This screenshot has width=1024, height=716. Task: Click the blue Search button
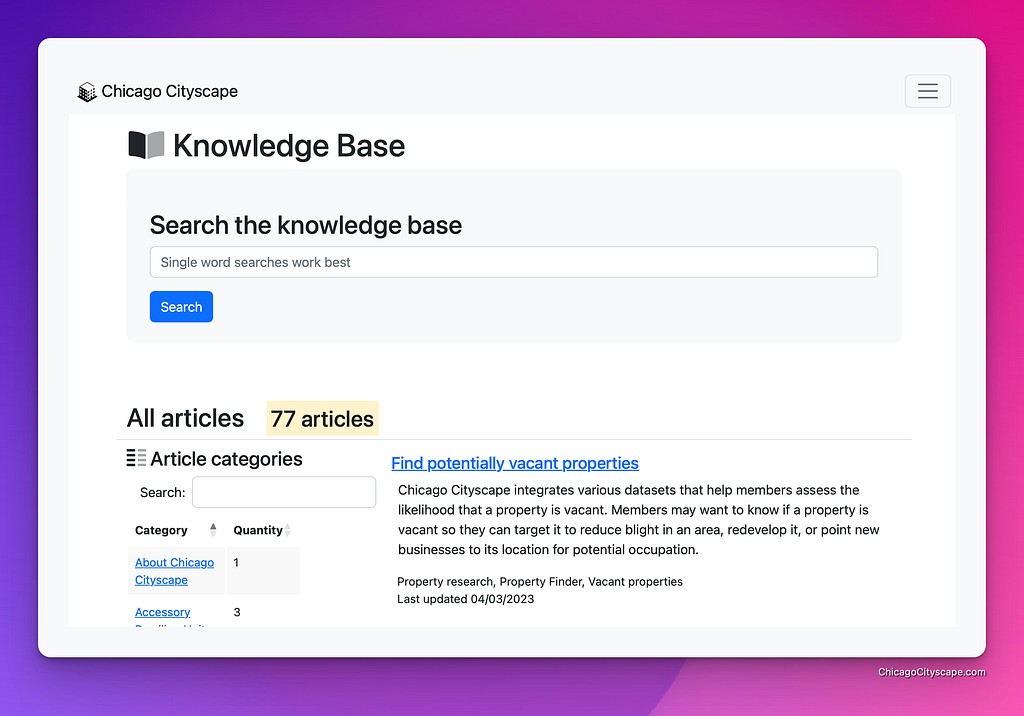181,306
